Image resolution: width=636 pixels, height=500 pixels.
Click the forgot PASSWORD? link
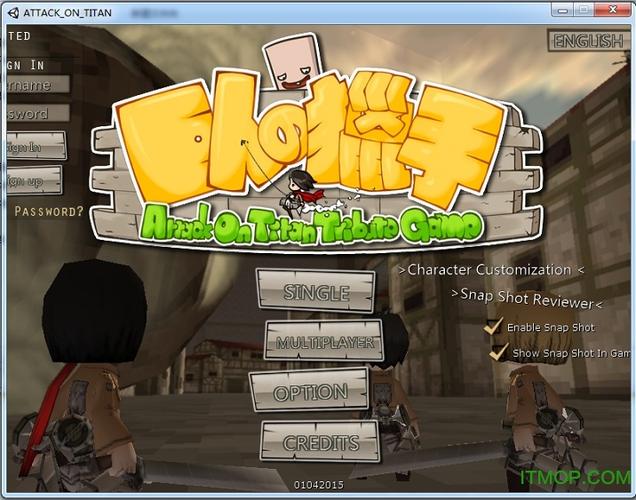point(49,211)
